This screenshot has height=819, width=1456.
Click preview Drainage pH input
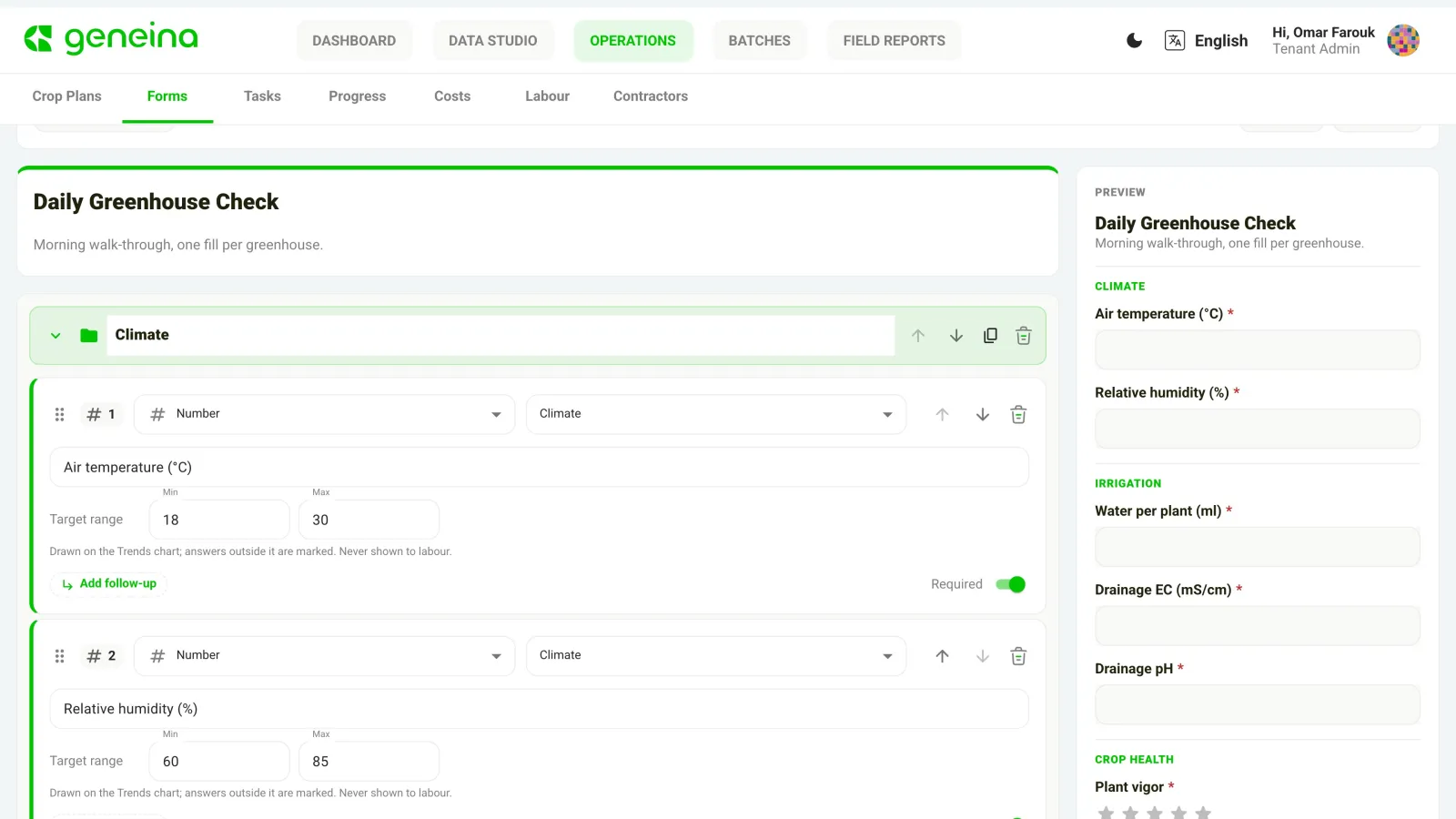tap(1258, 705)
